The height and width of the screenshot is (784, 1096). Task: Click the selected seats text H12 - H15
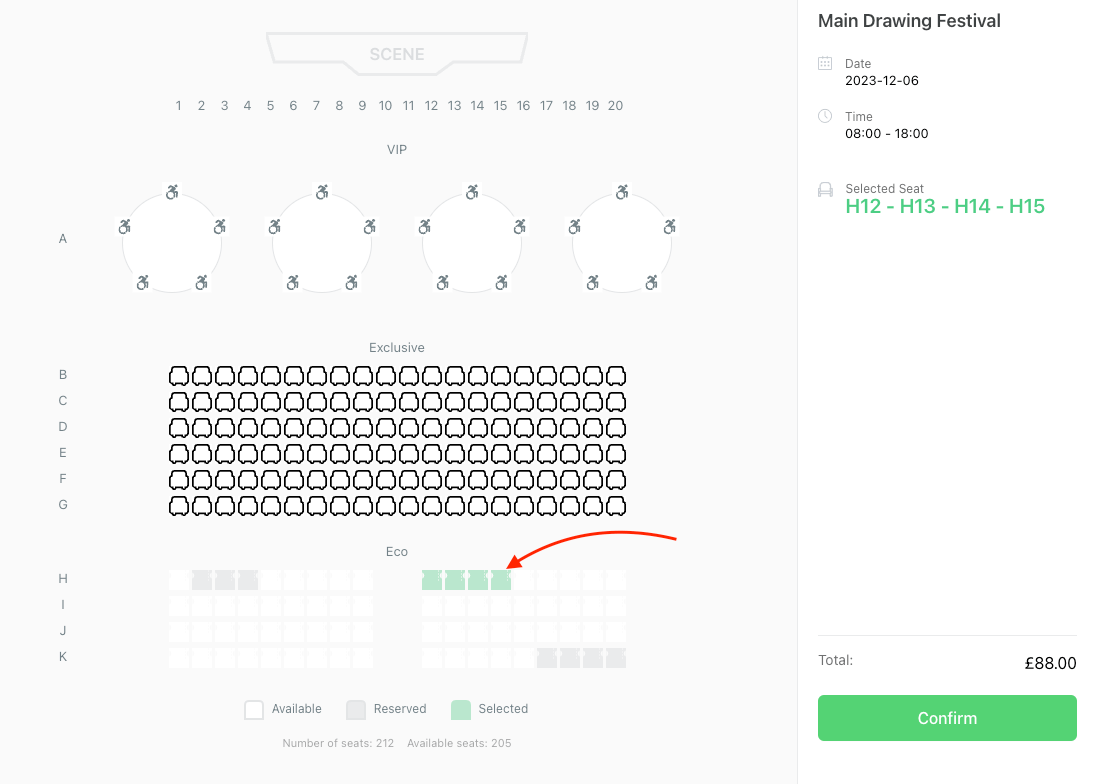pos(944,207)
